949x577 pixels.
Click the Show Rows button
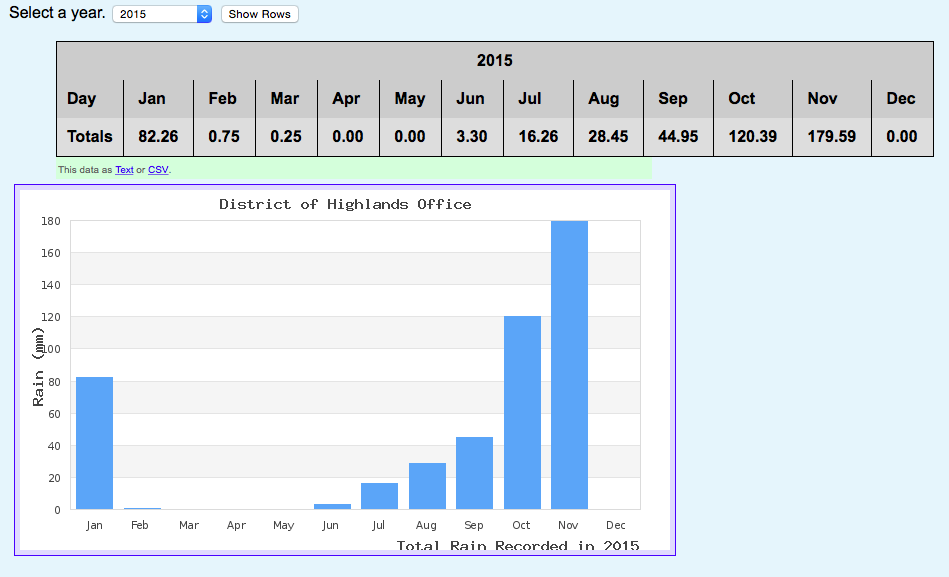(x=259, y=14)
